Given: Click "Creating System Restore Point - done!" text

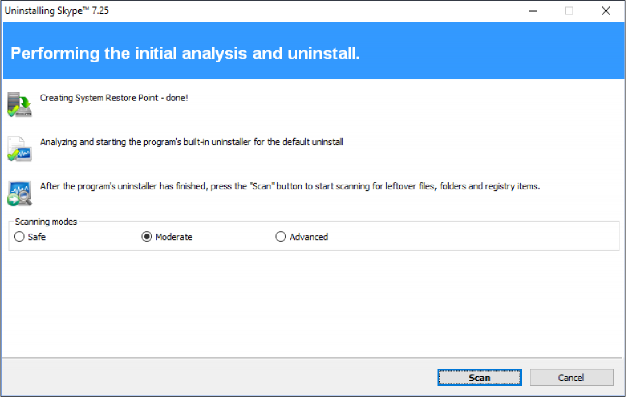Looking at the screenshot, I should (114, 98).
